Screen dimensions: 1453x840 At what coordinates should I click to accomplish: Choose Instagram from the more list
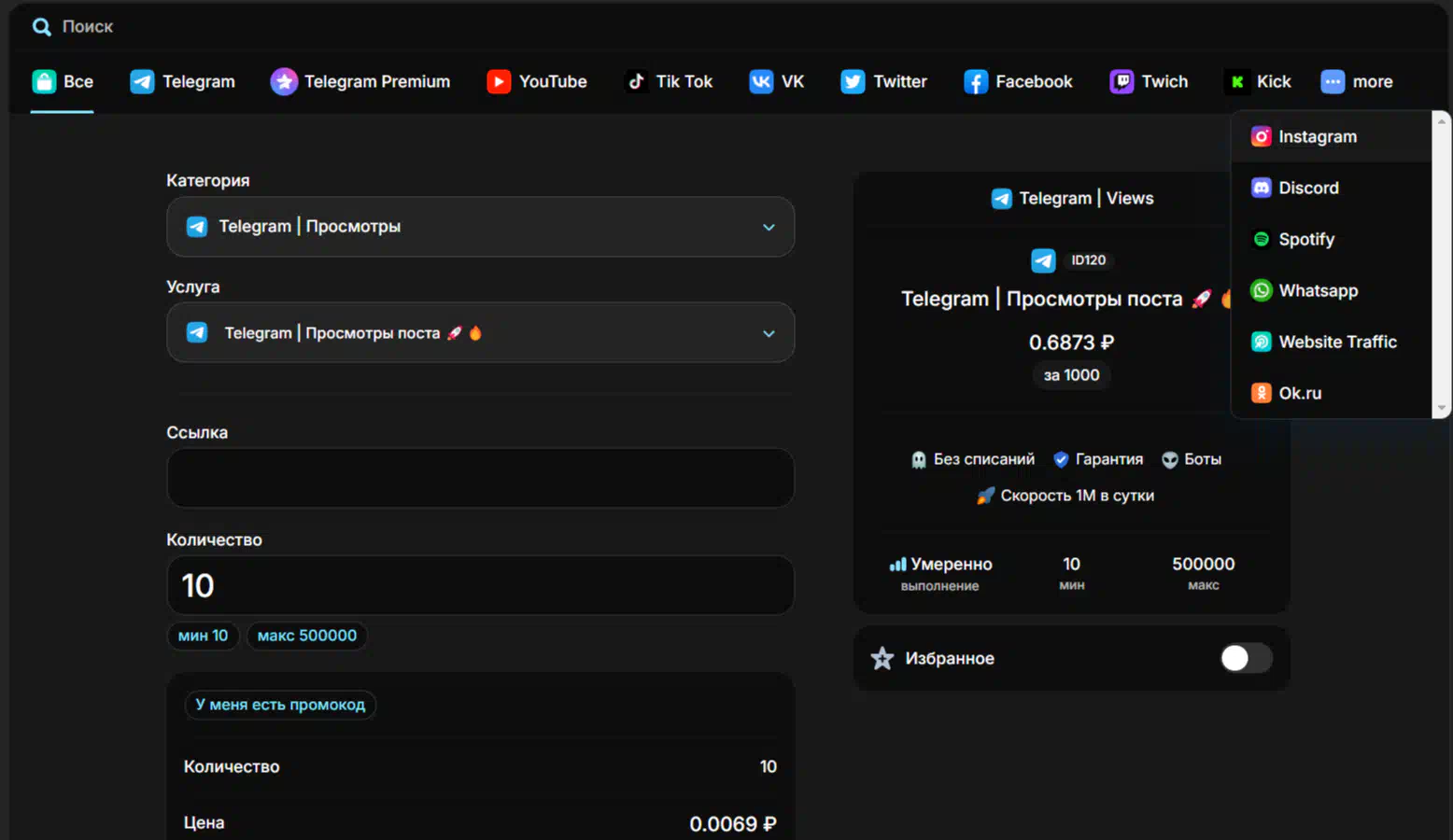point(1332,137)
